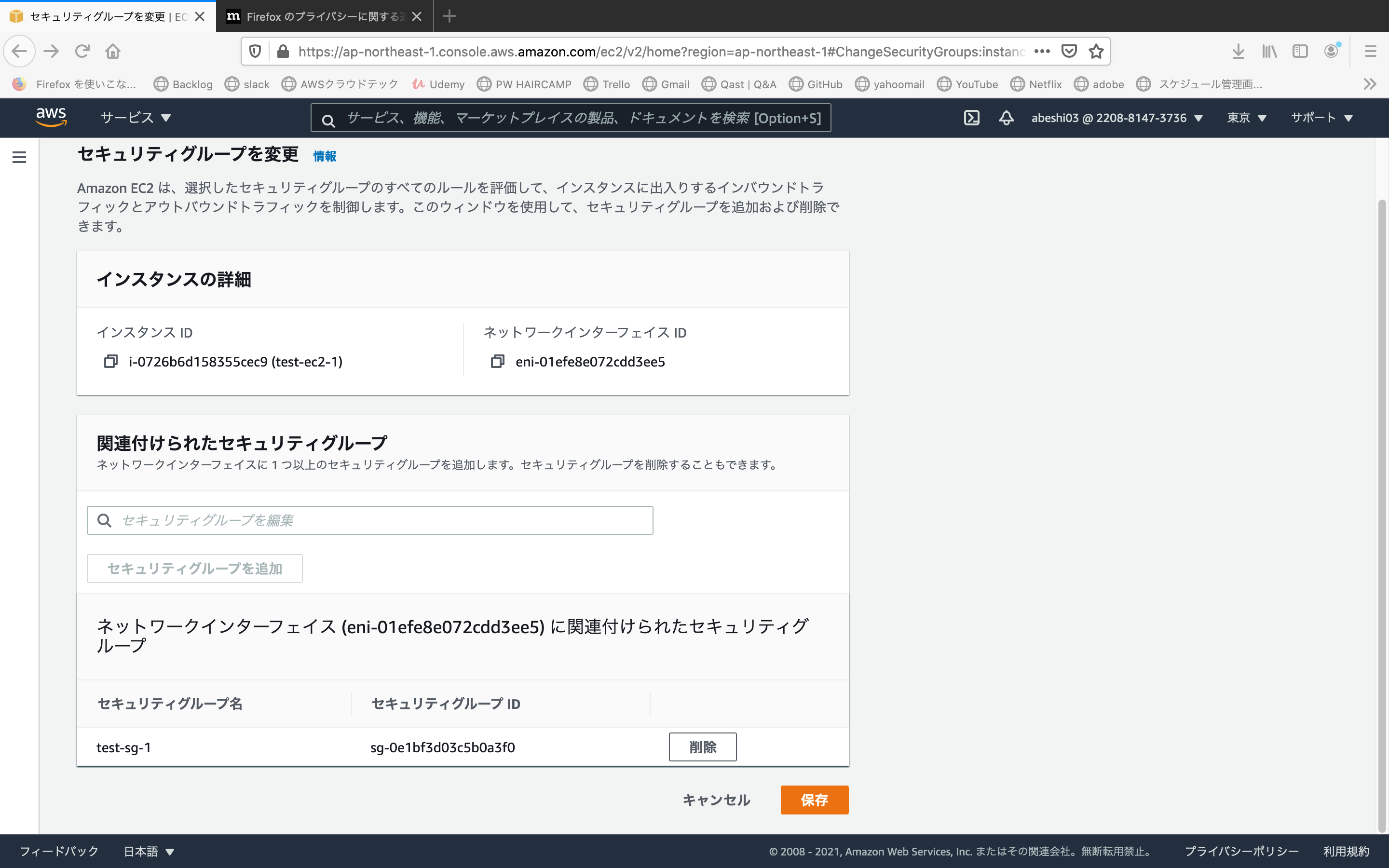Open the AWS CloudShell terminal icon
The height and width of the screenshot is (868, 1389).
pos(972,118)
